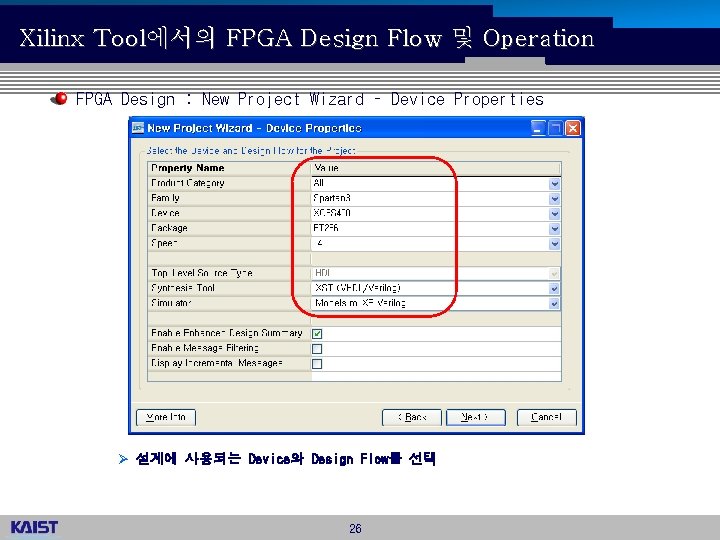Viewport: 720px width, 540px height.
Task: Click the Synthesis Tool label
Action: pos(183,288)
